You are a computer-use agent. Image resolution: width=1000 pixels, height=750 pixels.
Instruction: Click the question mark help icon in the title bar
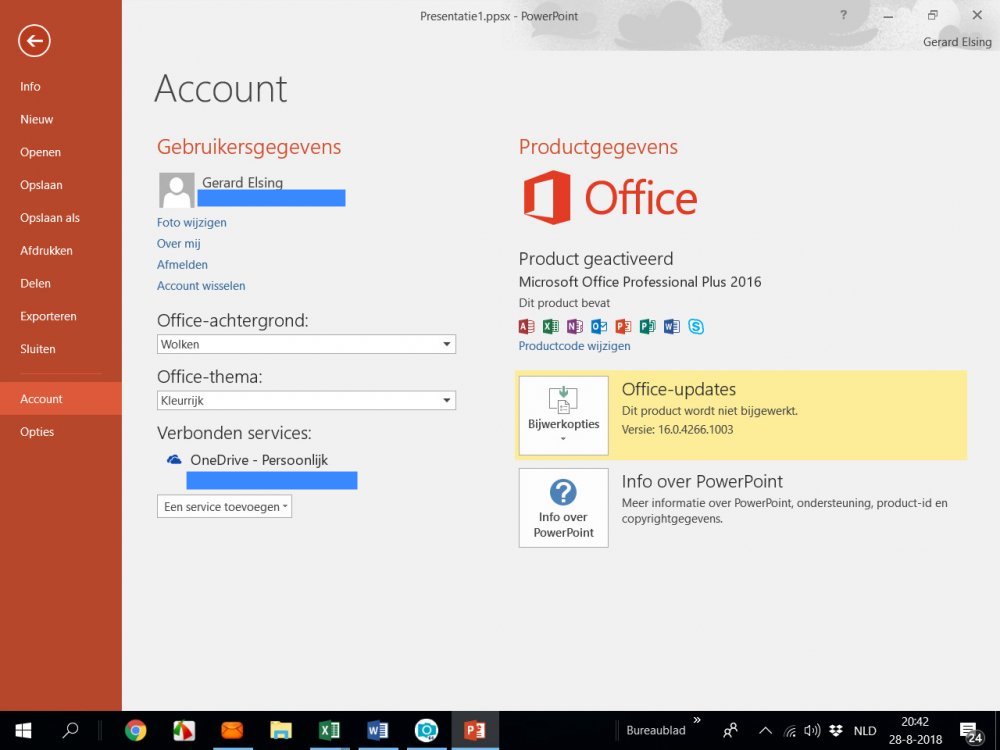tap(843, 15)
